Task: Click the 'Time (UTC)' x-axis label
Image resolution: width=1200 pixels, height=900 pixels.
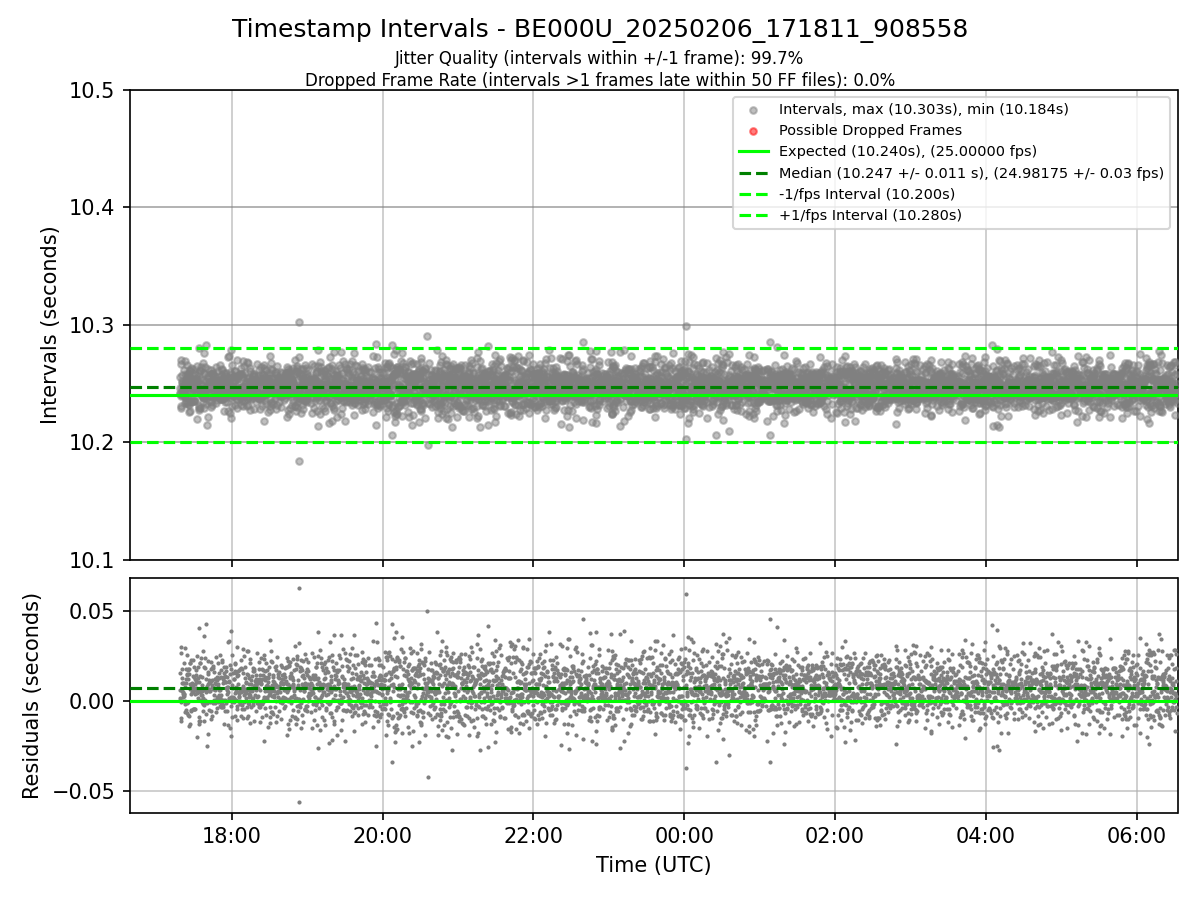Action: pyautogui.click(x=653, y=865)
